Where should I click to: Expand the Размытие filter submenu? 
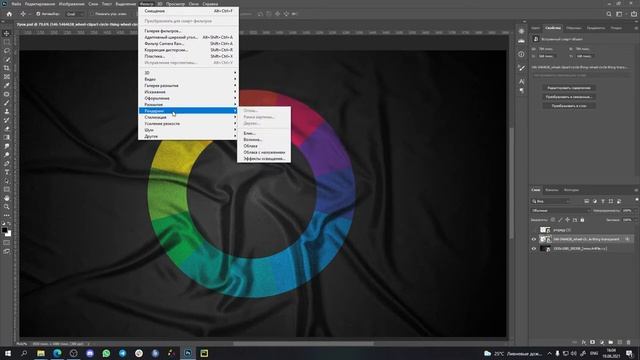(188, 104)
